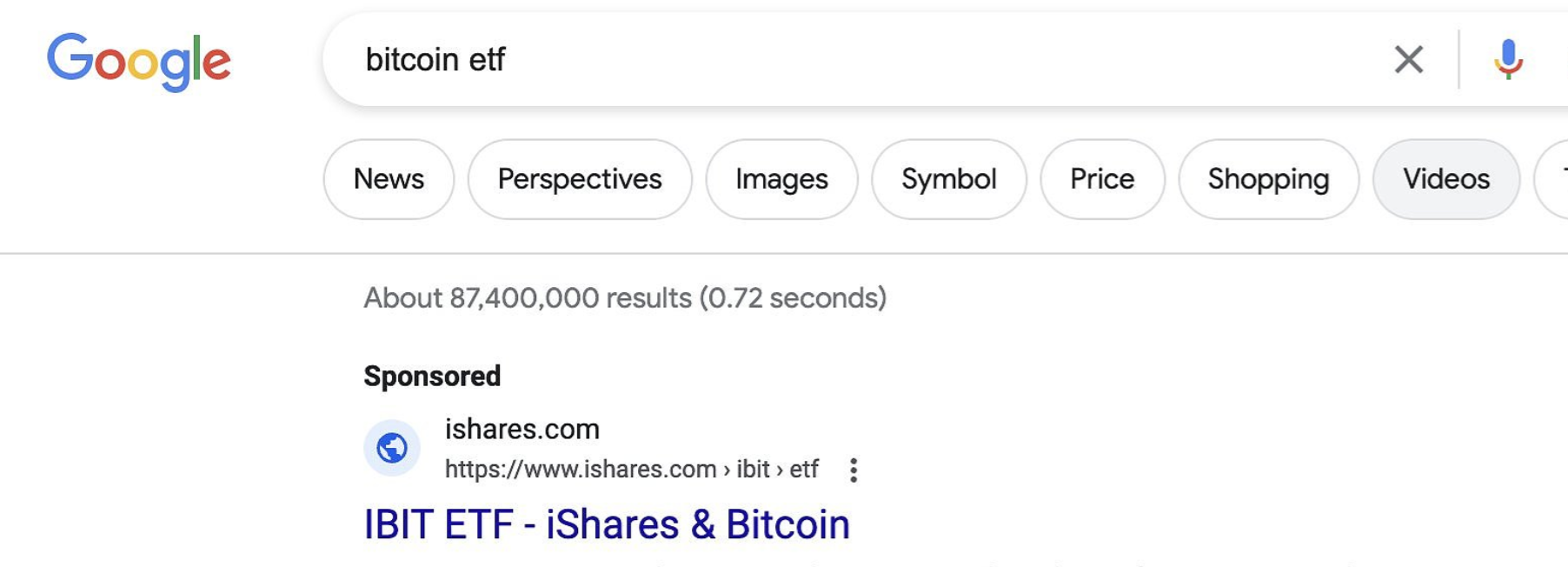Screen dimensions: 1568x567
Task: Select the Perspectives filter chip
Action: (x=580, y=179)
